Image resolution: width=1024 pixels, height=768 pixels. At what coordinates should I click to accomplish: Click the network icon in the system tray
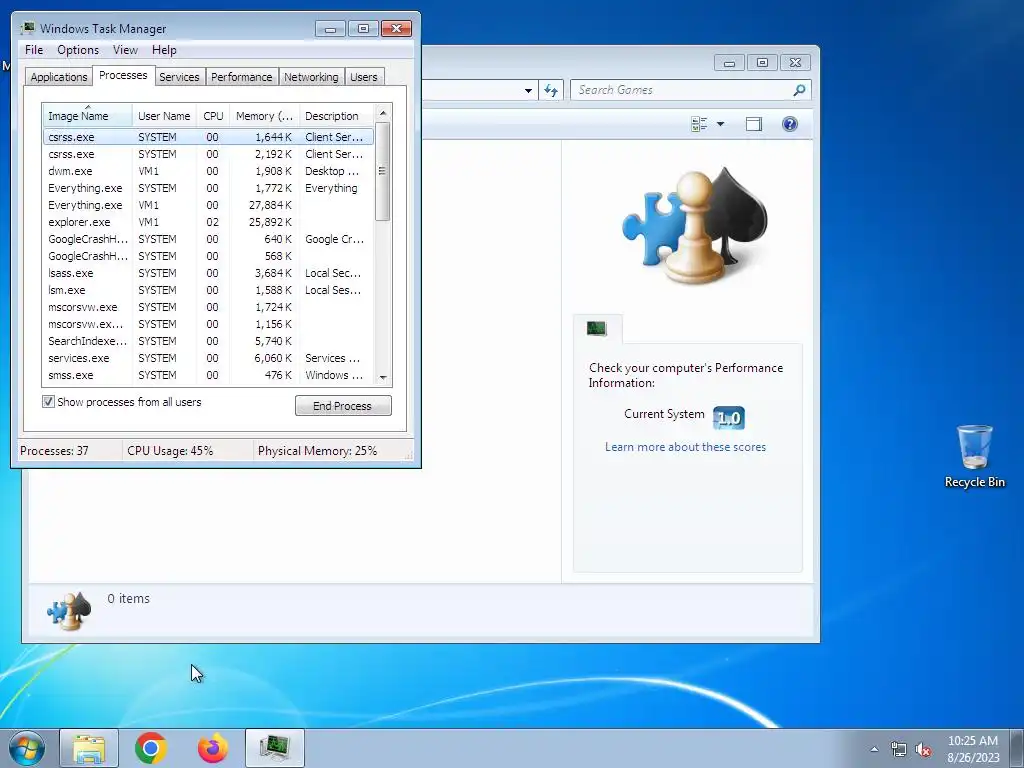pos(899,749)
